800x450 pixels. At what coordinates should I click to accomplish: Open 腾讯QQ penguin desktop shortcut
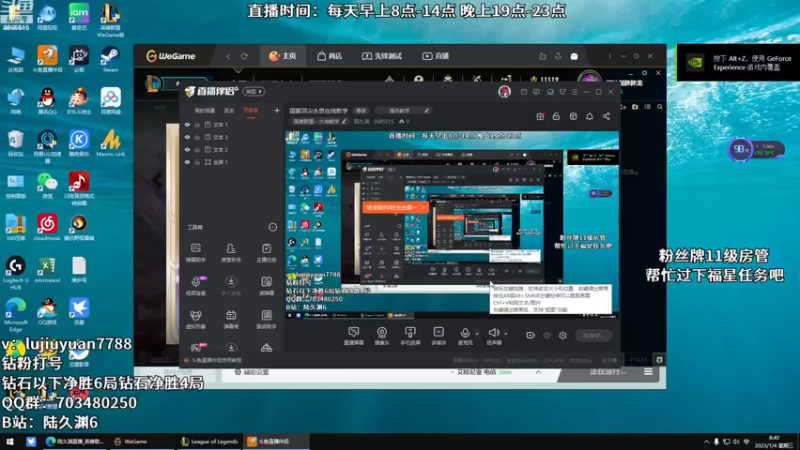[47, 101]
